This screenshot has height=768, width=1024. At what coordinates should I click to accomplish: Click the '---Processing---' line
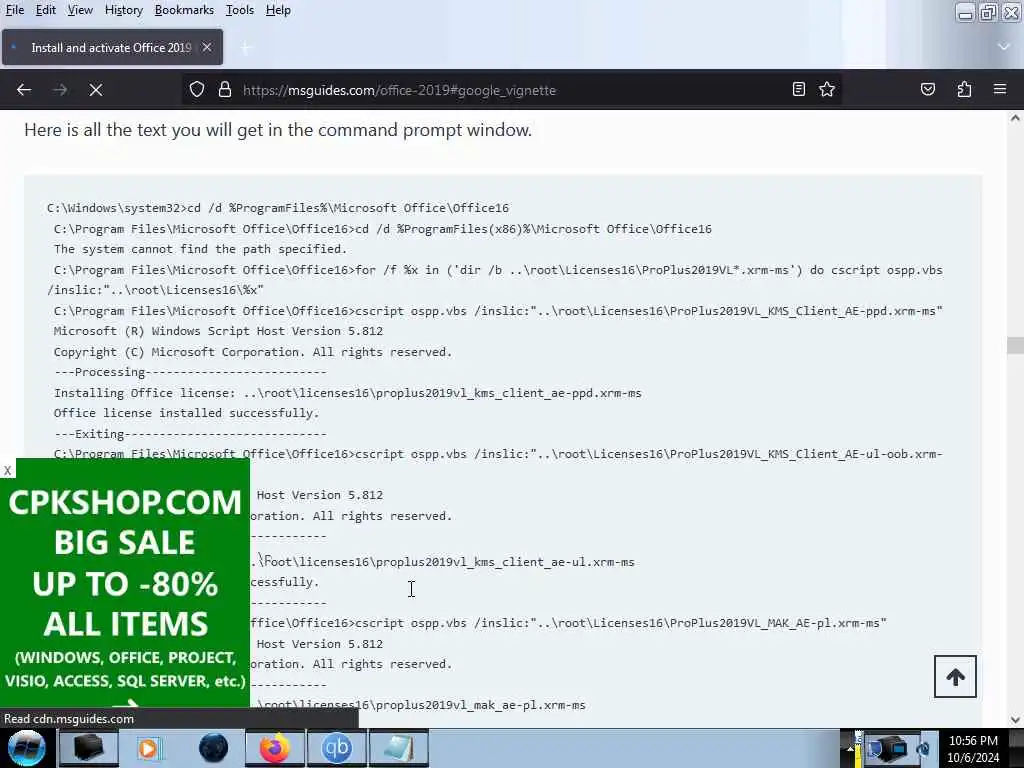click(x=190, y=372)
